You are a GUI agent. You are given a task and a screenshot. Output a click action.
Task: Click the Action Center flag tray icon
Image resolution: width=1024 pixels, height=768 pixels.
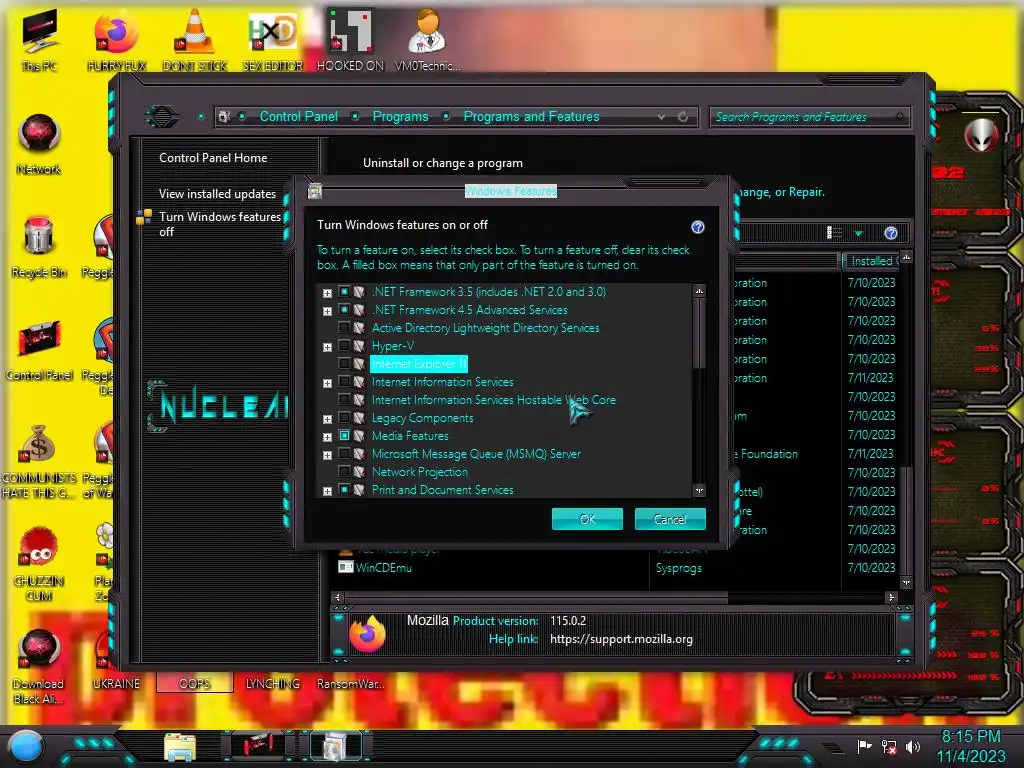[864, 746]
